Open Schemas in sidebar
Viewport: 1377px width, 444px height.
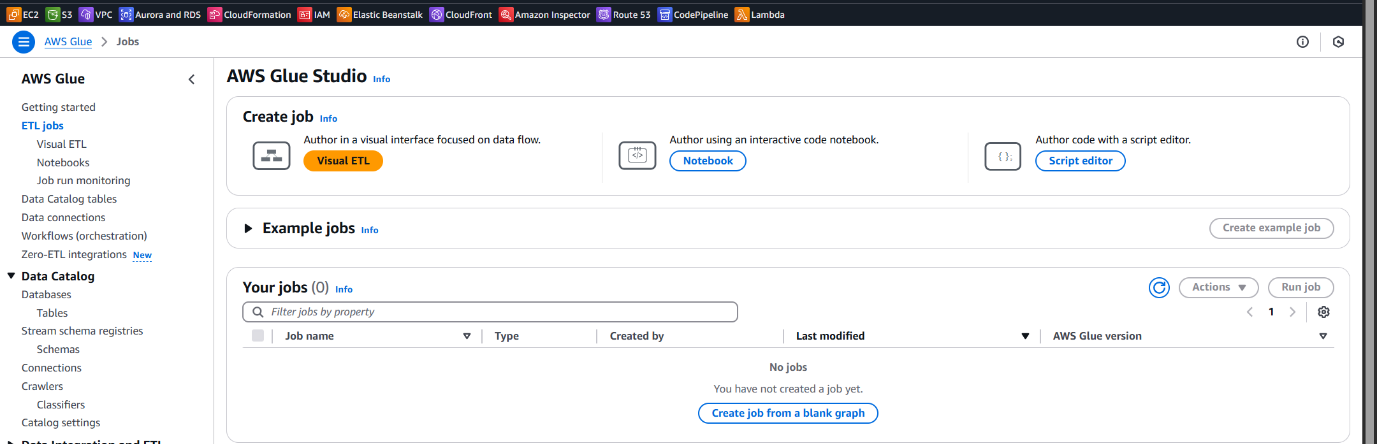click(58, 350)
